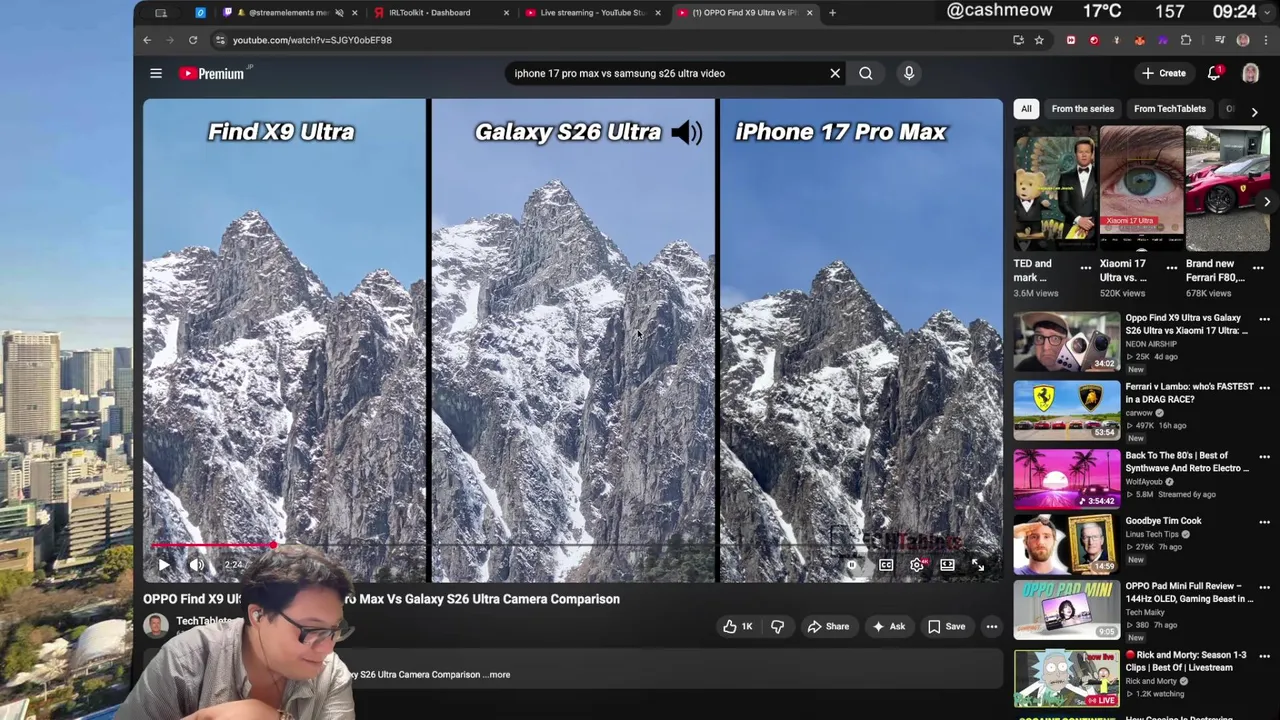Show next Shorts with the right arrow
This screenshot has height=720, width=1280.
coord(1267,202)
